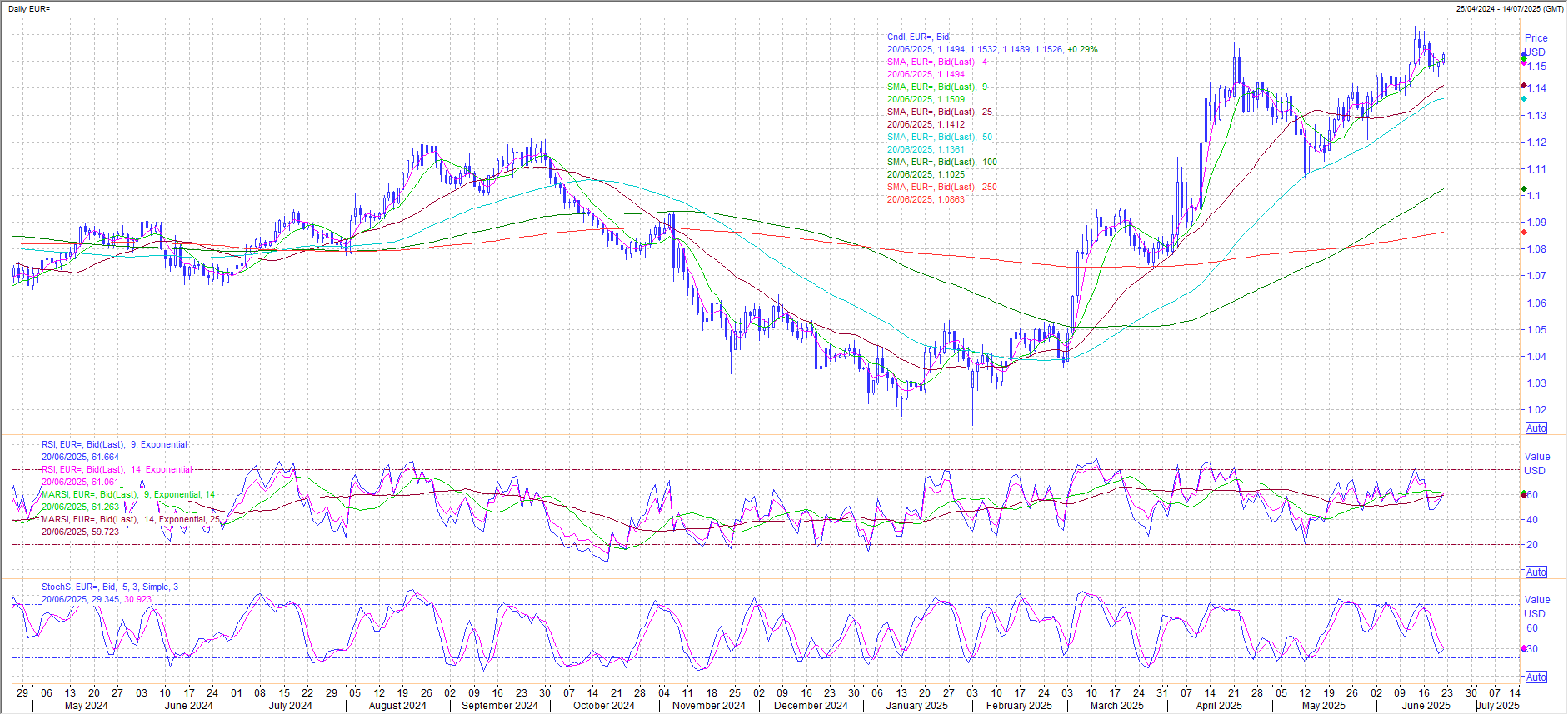Select the 'SMA, EUR=, Bid(Last), 25' legend entry
Viewport: 1568px width, 715px height.
940,112
